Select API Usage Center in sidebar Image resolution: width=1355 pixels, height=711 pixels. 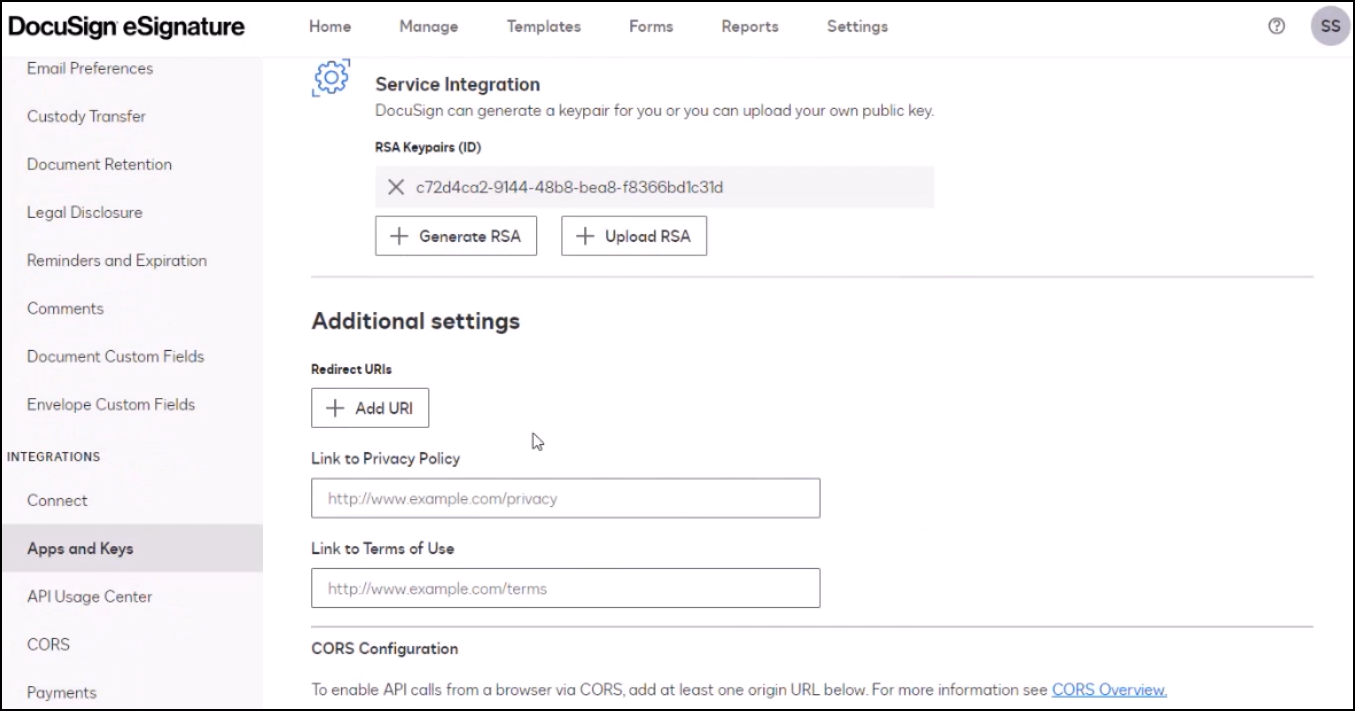pos(90,596)
